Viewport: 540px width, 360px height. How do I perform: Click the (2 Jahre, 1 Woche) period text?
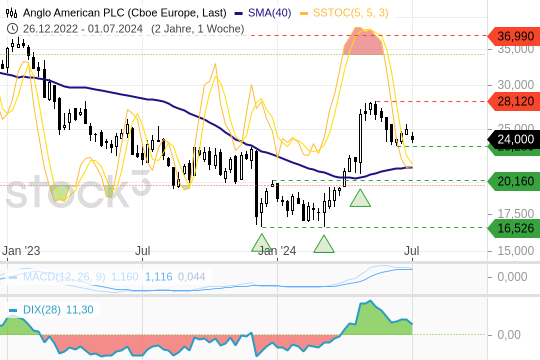198,29
